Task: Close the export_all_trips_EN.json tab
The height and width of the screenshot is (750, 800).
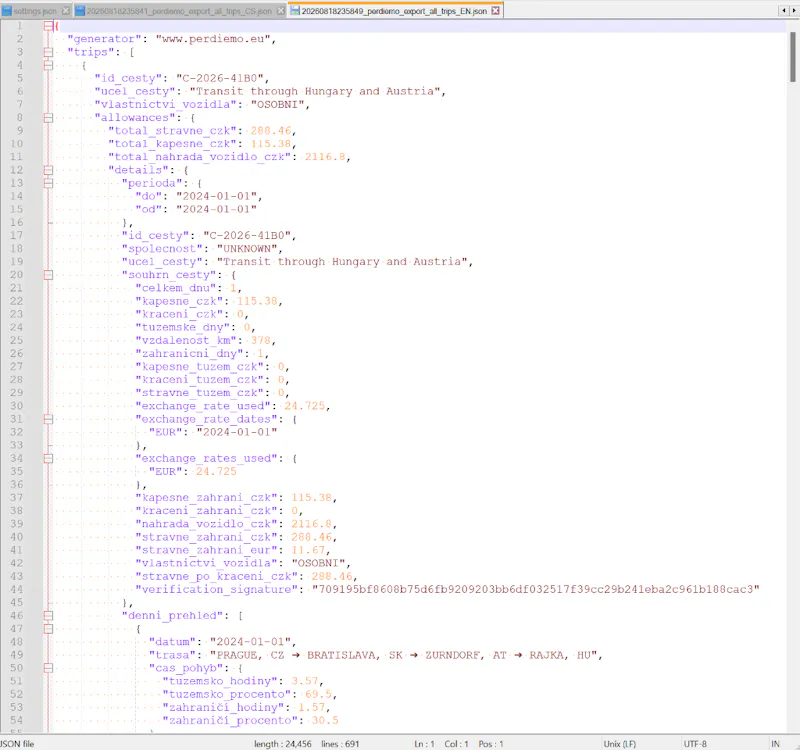Action: [x=495, y=11]
